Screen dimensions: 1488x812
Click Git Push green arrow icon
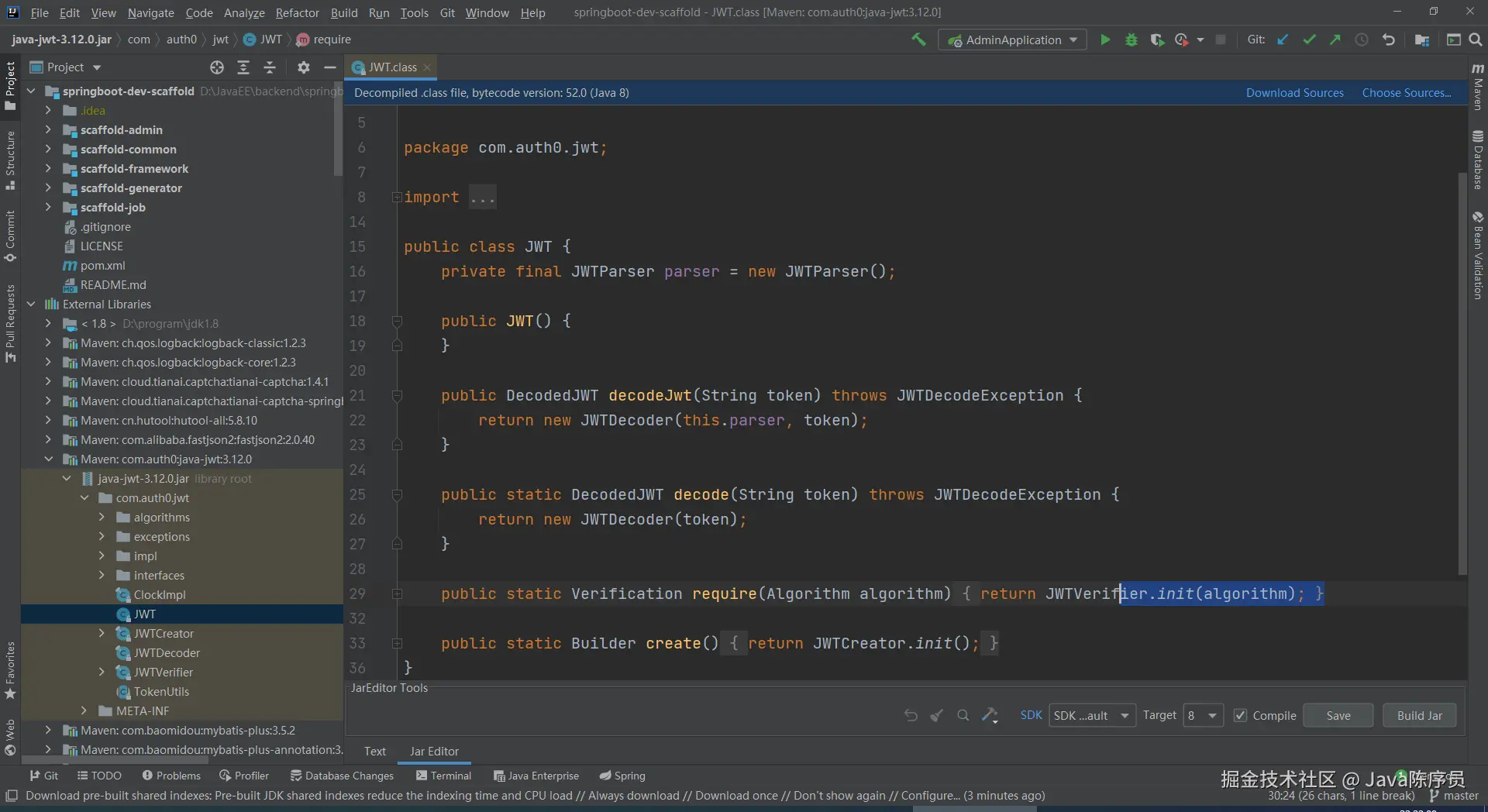click(1335, 40)
